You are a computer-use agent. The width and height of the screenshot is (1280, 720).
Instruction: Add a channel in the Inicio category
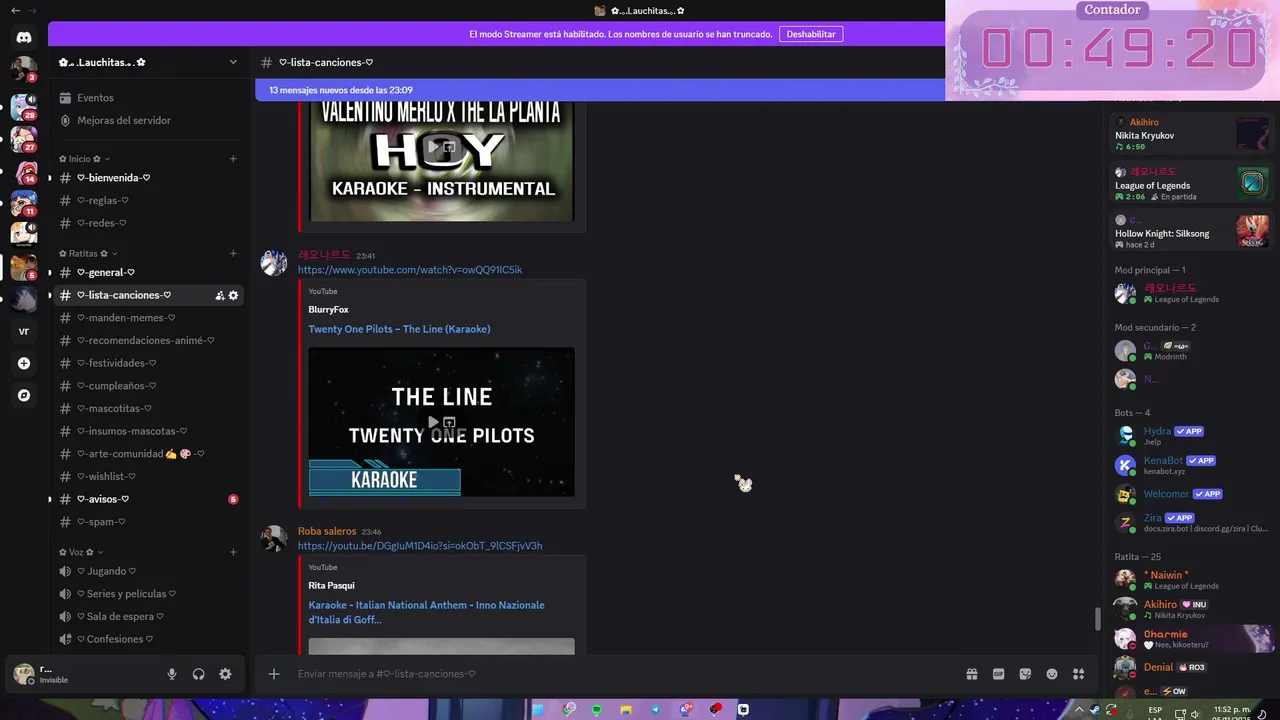[233, 158]
